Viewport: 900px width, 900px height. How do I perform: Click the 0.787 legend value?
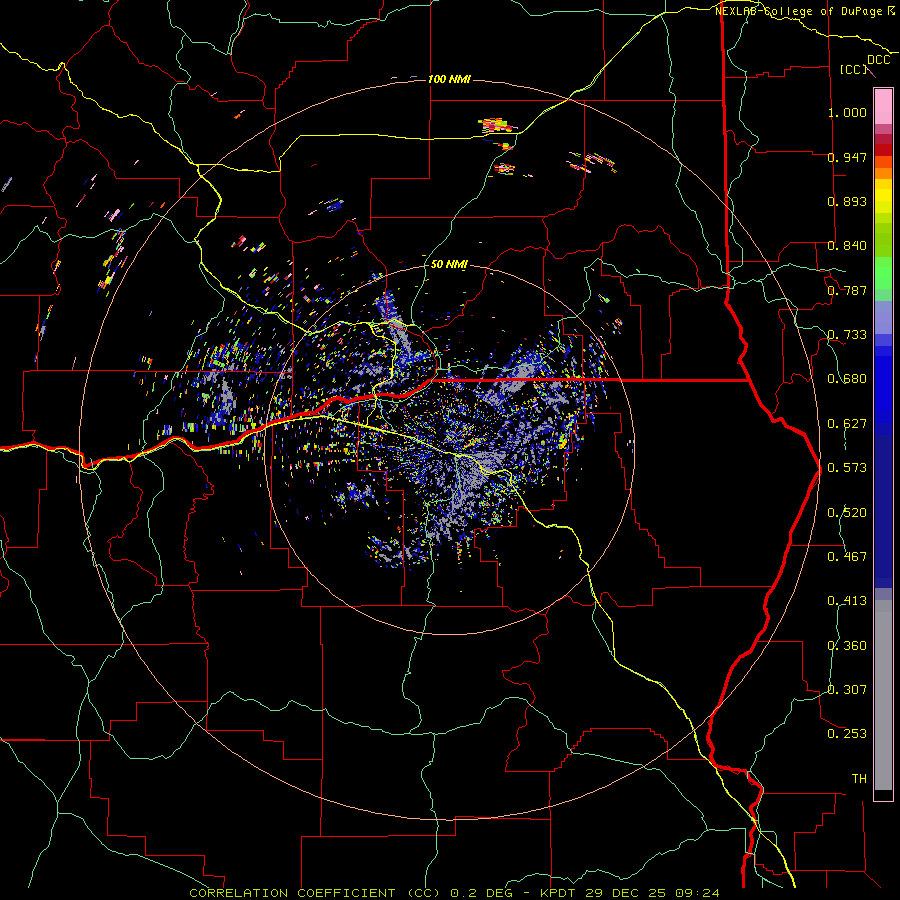(847, 290)
